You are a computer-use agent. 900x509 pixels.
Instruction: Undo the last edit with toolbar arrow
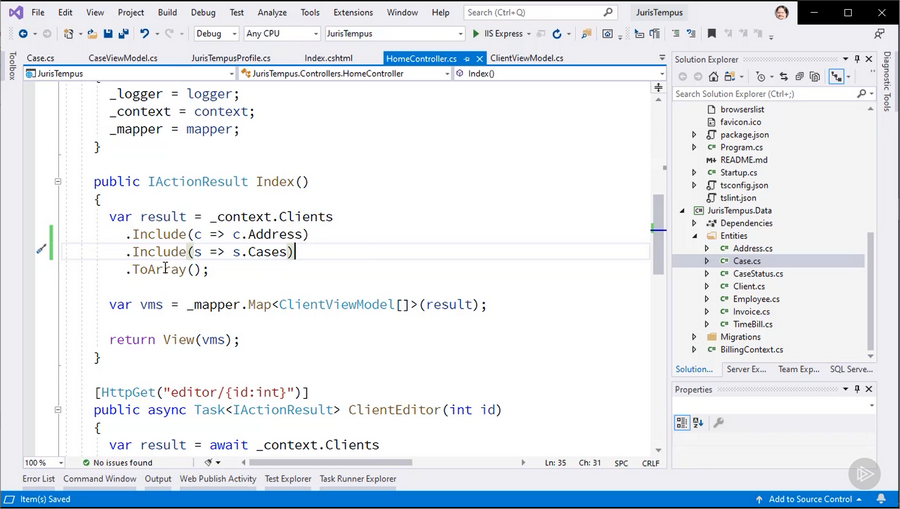(x=145, y=34)
